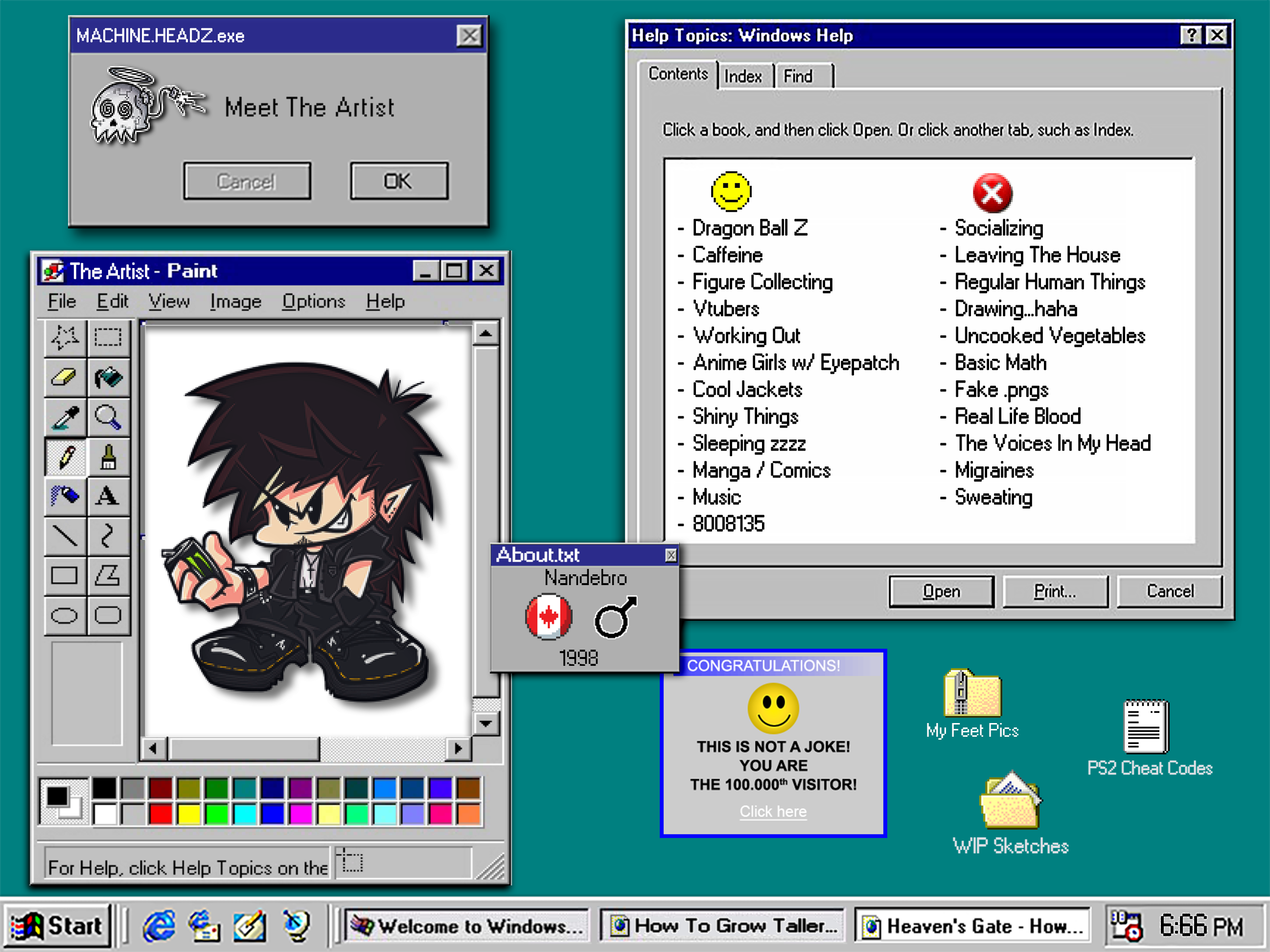Choose the Polygon shape tool
The image size is (1270, 952).
click(109, 576)
